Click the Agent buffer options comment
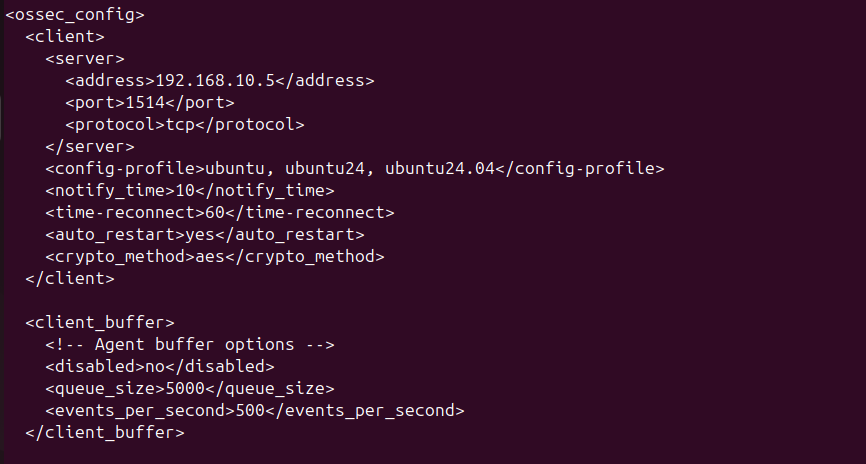866x464 pixels. pyautogui.click(x=190, y=344)
